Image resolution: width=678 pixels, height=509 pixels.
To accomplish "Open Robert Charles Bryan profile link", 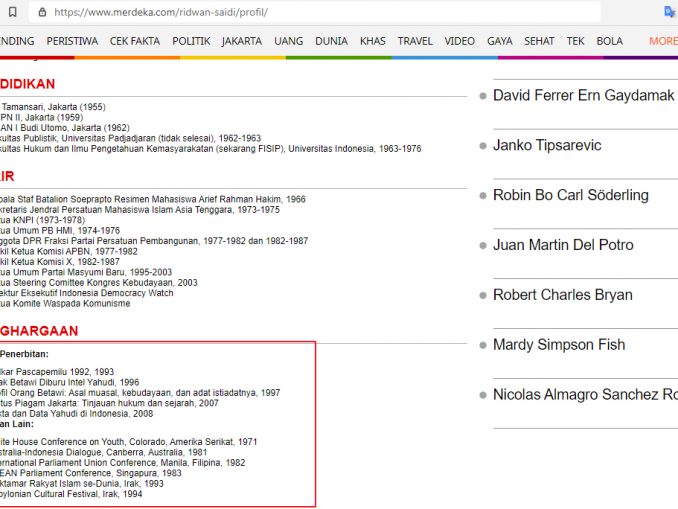I will [x=563, y=295].
